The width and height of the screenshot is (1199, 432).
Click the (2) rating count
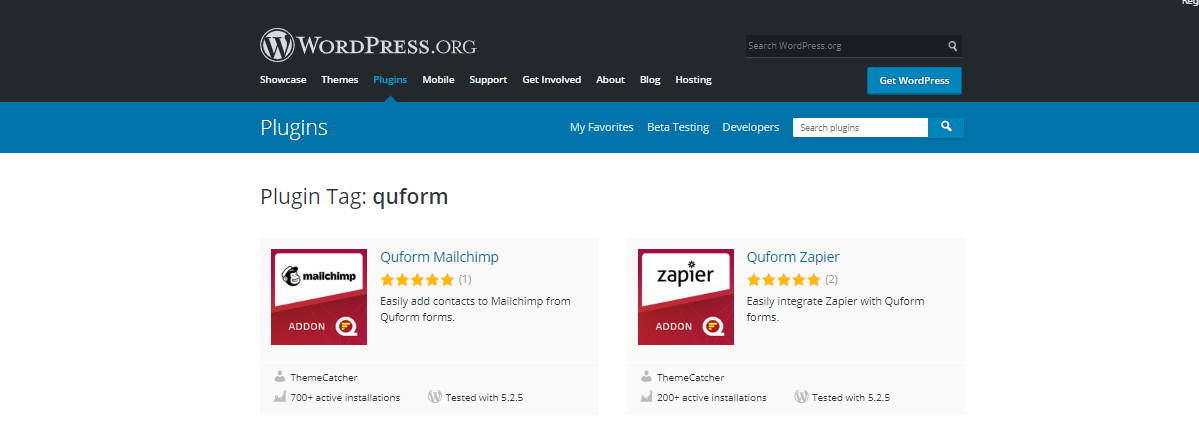pos(832,279)
